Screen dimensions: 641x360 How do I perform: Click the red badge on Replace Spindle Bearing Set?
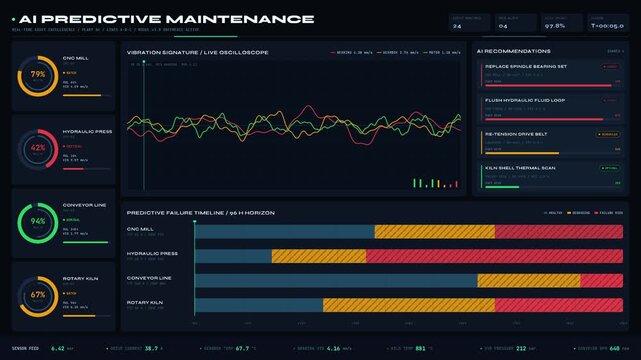click(x=610, y=67)
